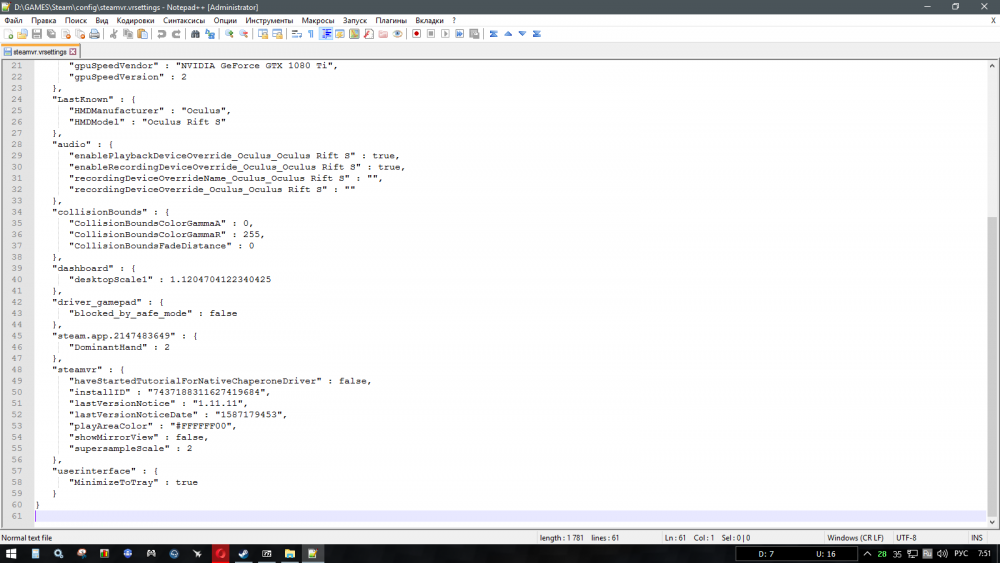The image size is (1000, 563).
Task: Click the last-difference plugin toolbar icon
Action: 536,34
